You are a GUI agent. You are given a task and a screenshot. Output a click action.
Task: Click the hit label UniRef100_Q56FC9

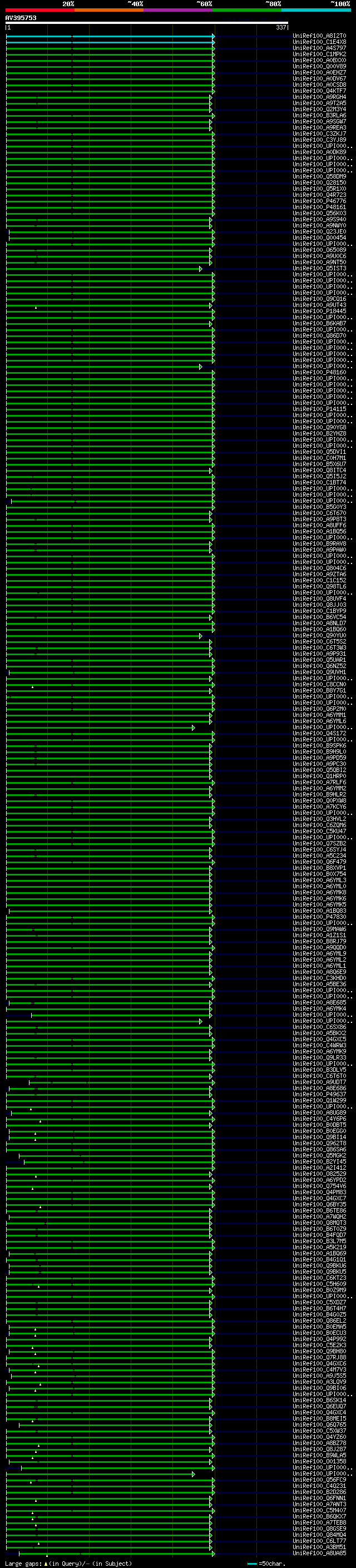point(319,1480)
